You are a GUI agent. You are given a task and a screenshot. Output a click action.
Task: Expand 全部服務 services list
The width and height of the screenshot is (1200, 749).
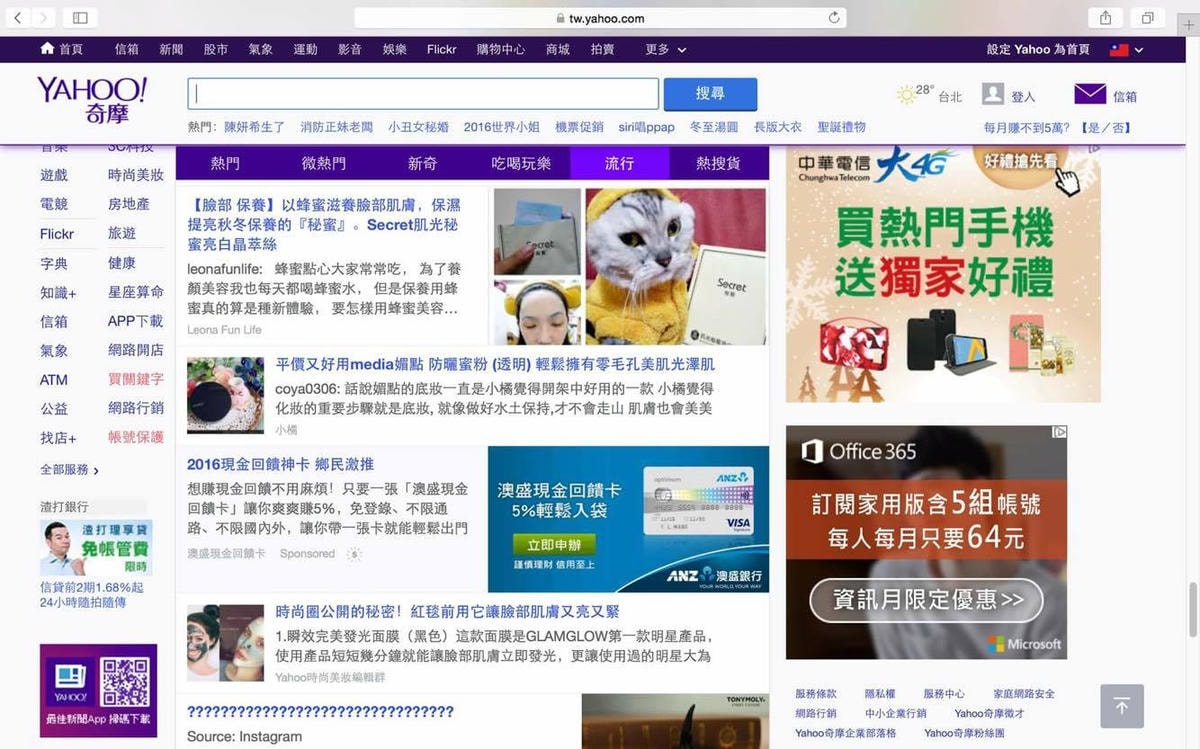point(69,470)
